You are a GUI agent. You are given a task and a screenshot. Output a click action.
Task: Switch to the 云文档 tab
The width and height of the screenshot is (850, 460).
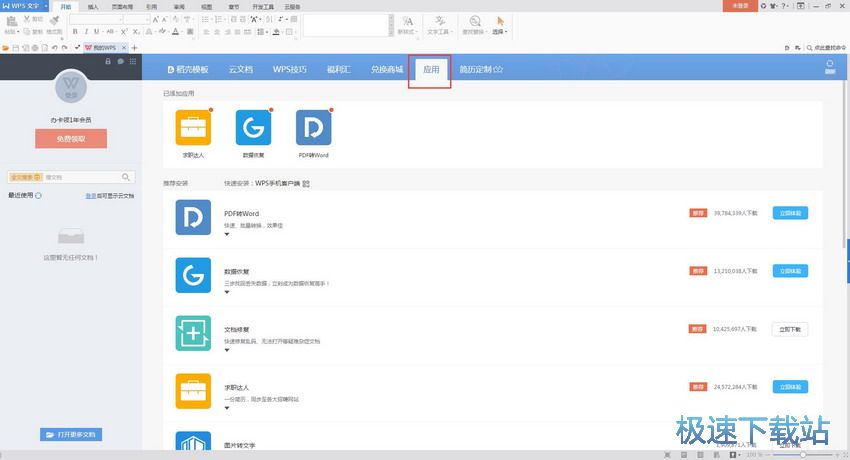click(241, 69)
